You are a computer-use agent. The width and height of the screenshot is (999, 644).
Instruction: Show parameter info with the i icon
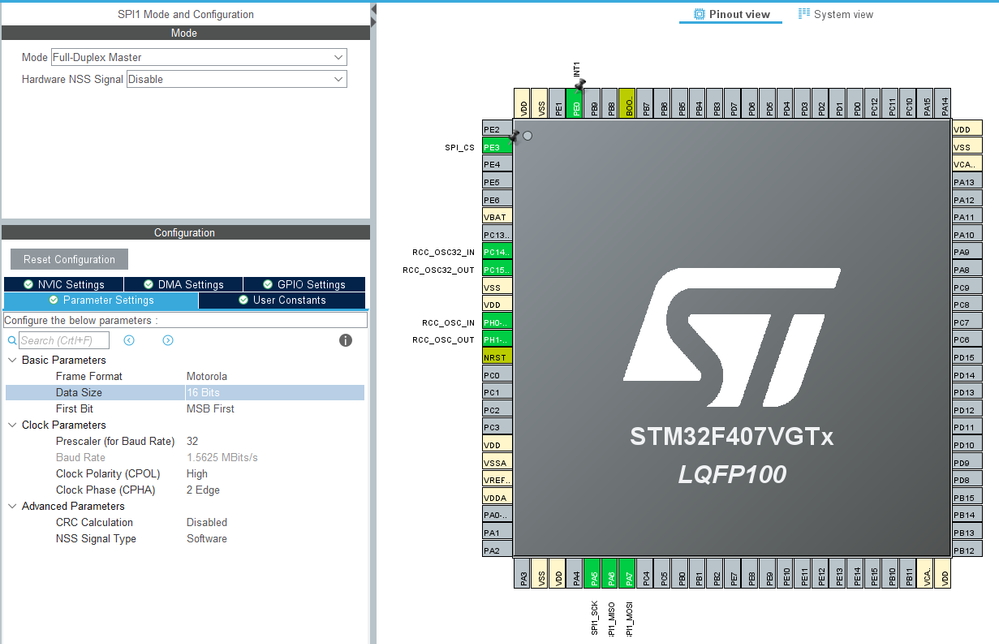[x=345, y=341]
